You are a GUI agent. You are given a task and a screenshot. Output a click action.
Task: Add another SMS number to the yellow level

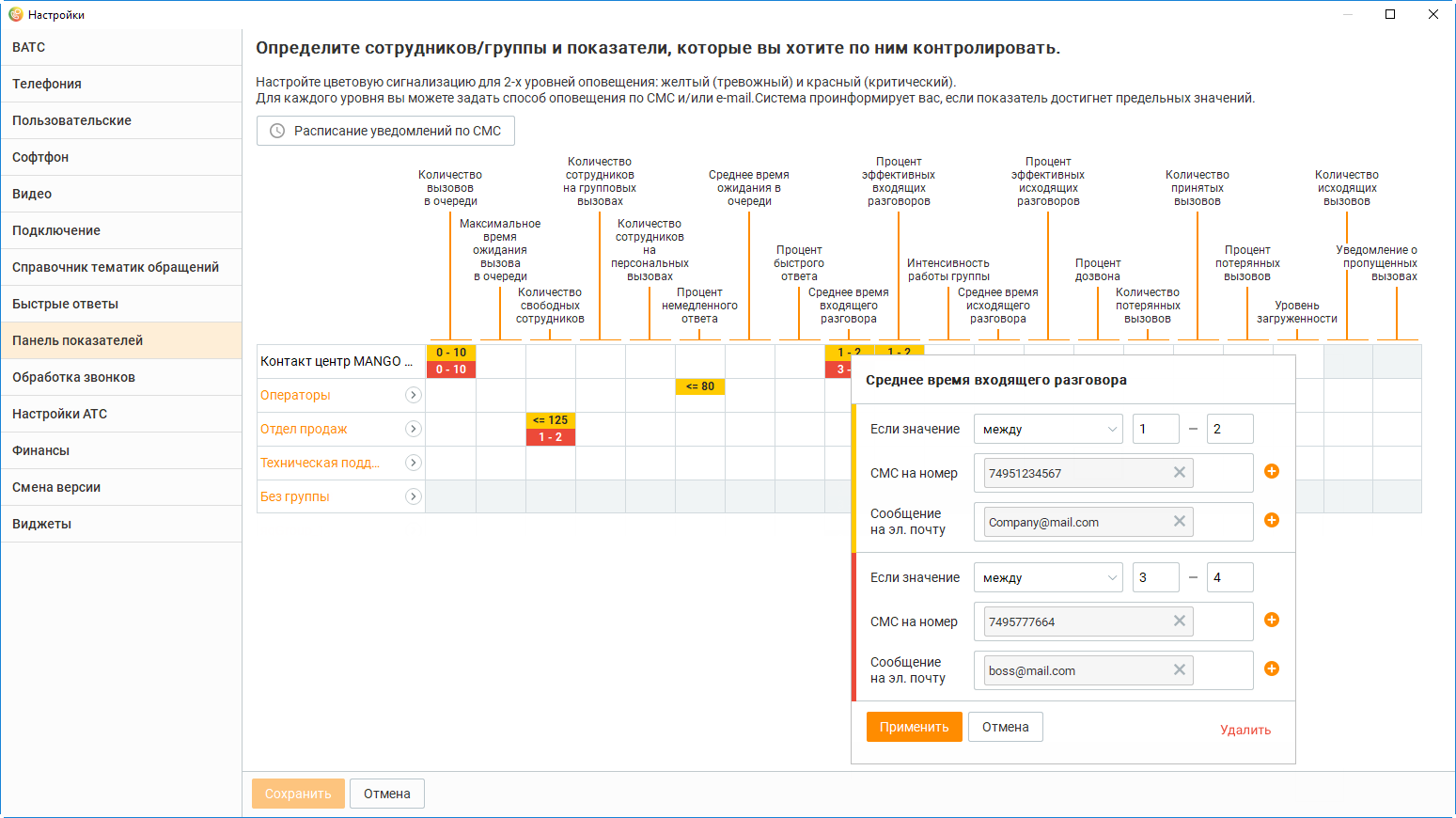tap(1272, 471)
